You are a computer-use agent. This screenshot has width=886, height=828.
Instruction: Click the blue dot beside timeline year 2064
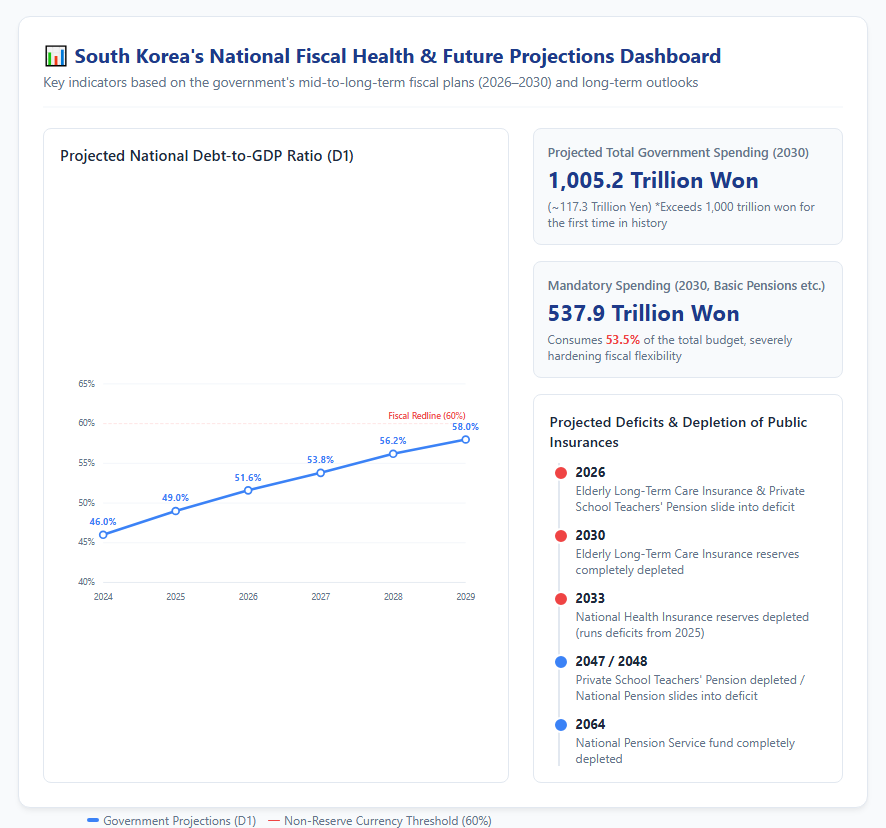(561, 725)
